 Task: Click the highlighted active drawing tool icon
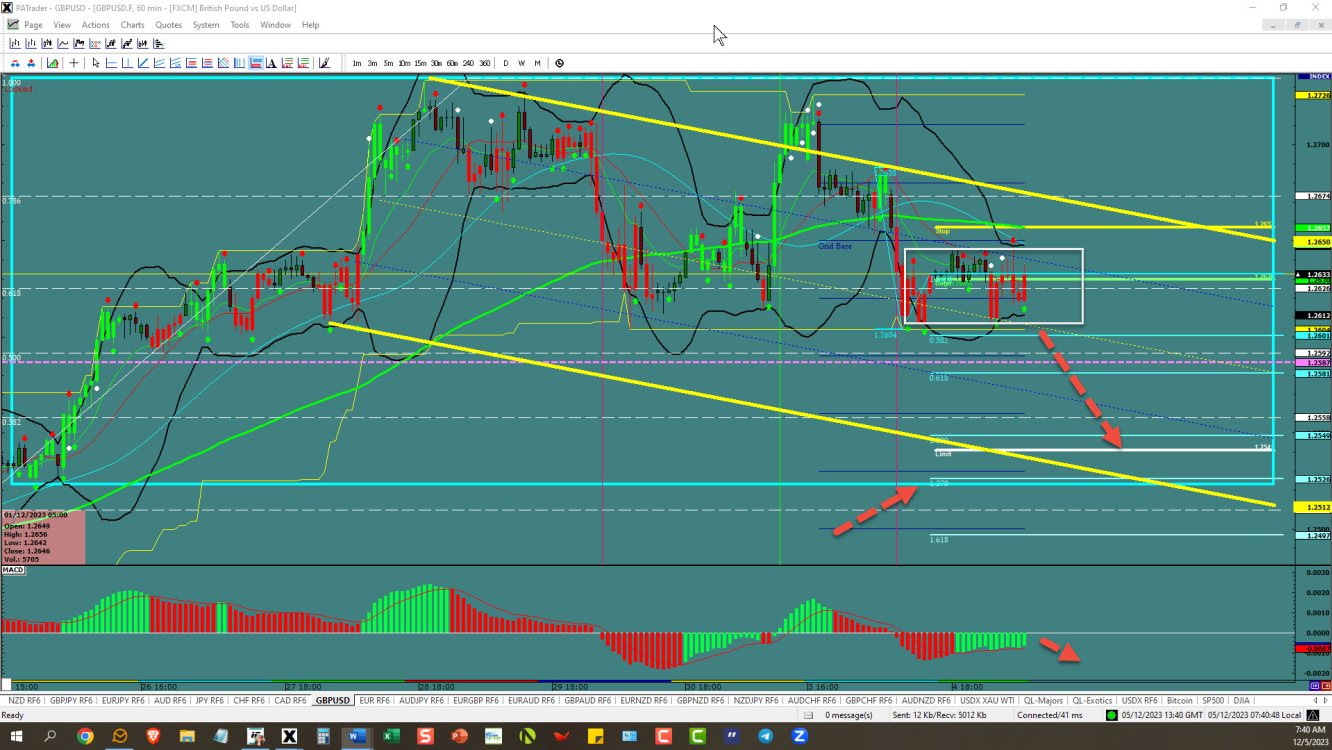click(255, 63)
